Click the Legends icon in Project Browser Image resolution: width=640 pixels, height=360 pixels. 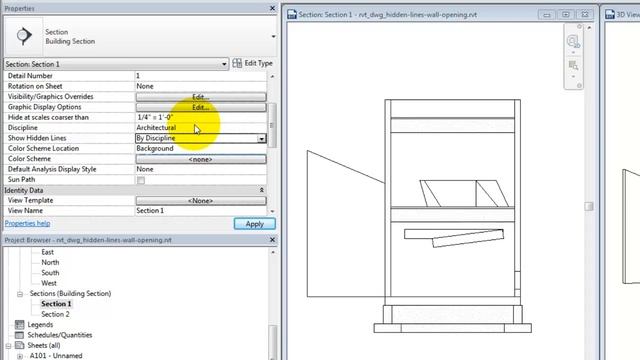click(19, 325)
